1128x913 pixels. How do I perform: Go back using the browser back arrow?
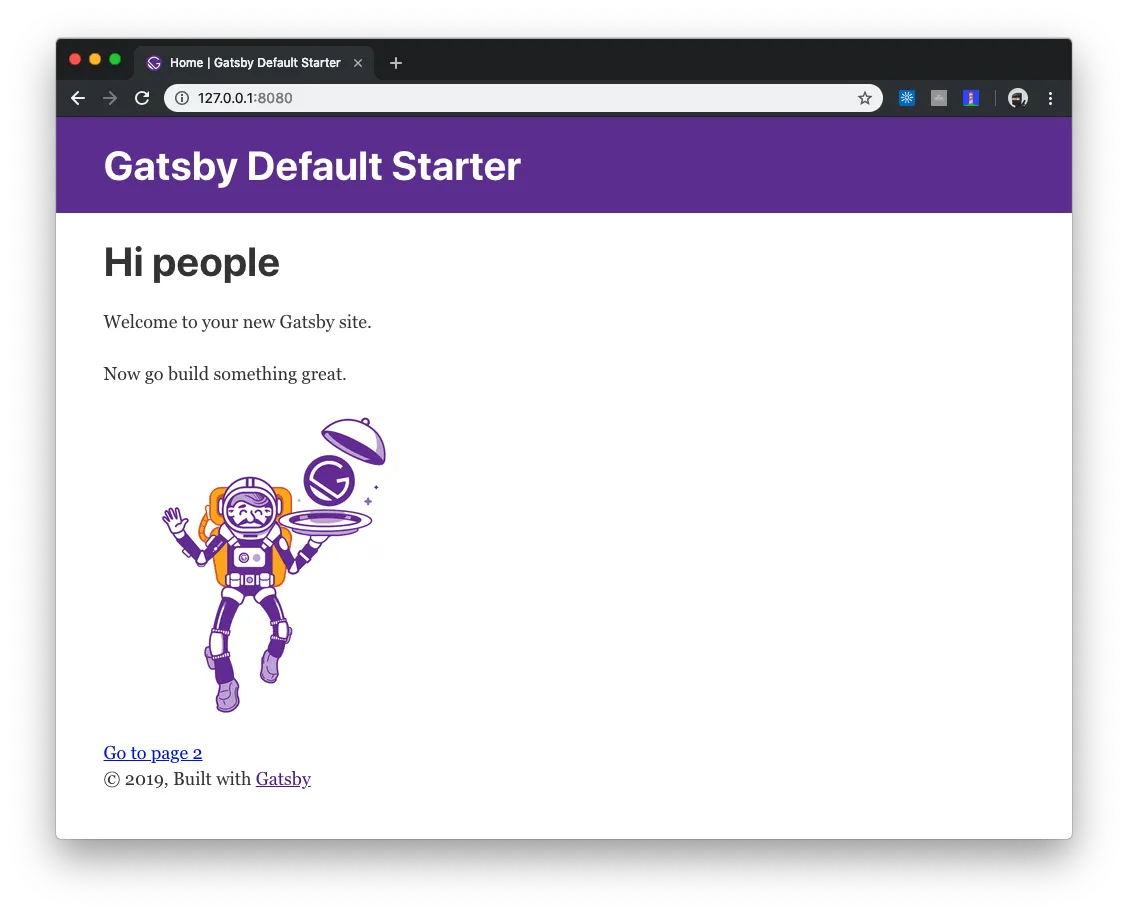click(78, 98)
